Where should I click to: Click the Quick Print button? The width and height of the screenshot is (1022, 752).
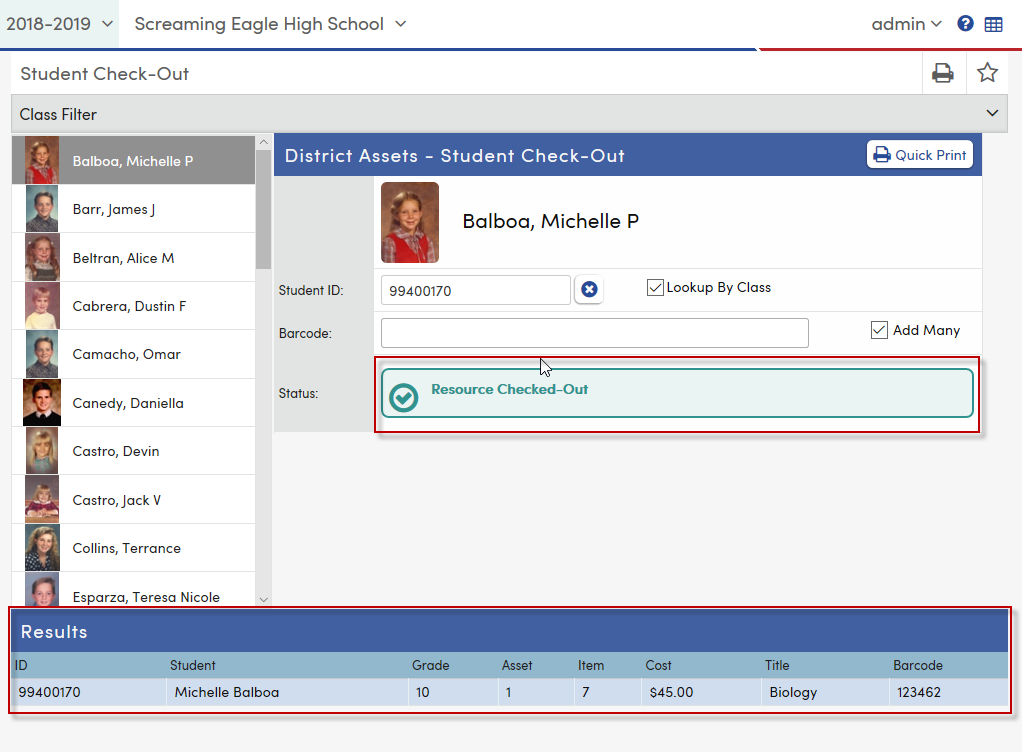[919, 154]
